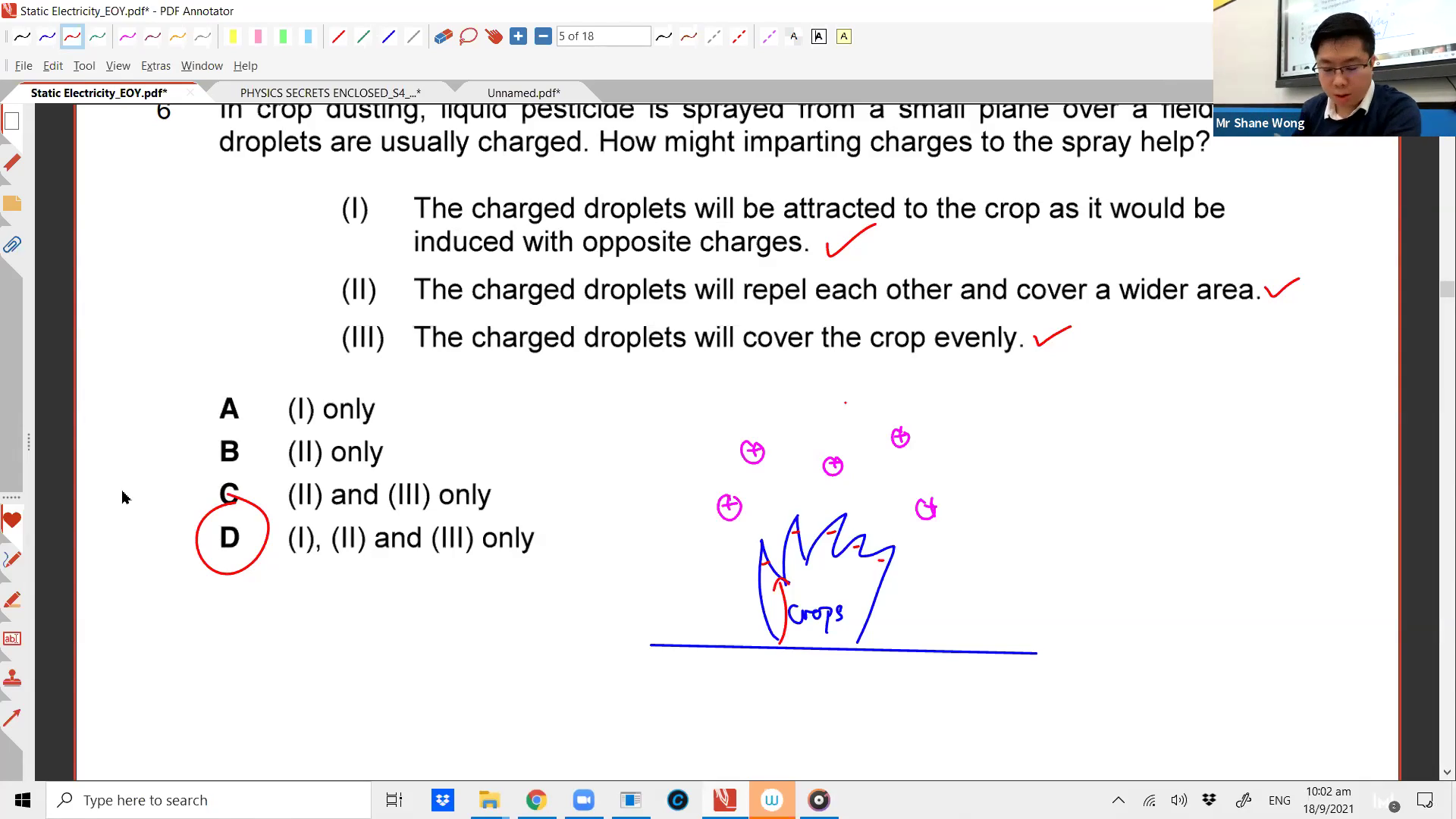This screenshot has width=1456, height=819.
Task: Show hidden system tray icons chevron
Action: [x=1118, y=800]
